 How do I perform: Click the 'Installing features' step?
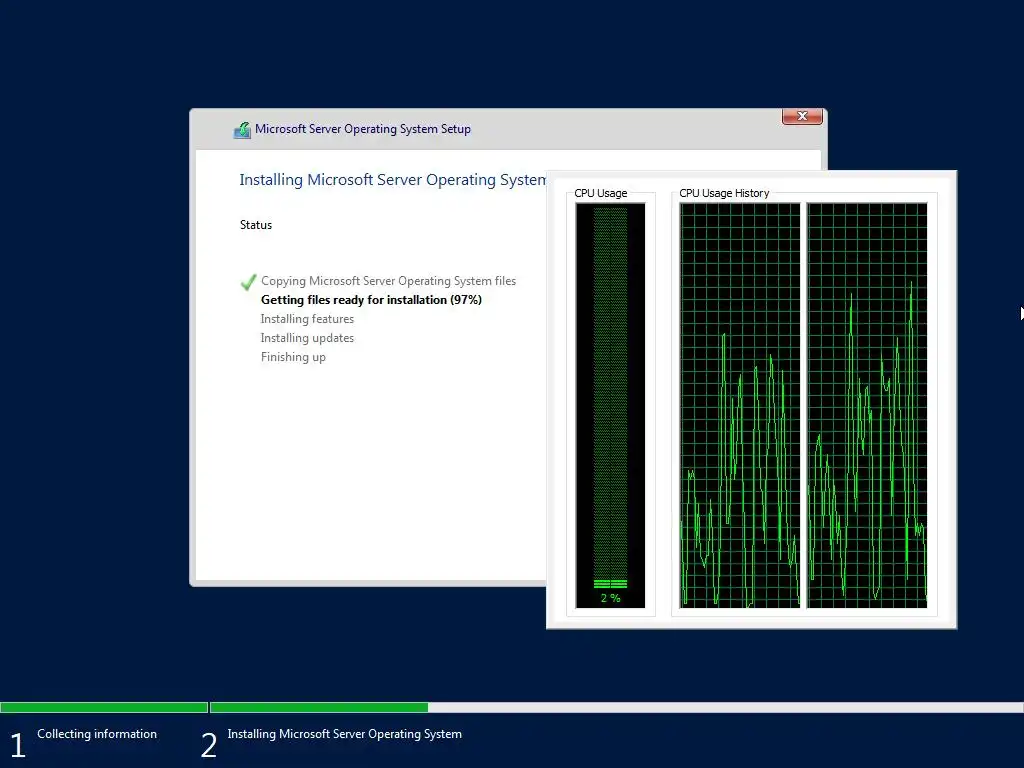(x=307, y=319)
